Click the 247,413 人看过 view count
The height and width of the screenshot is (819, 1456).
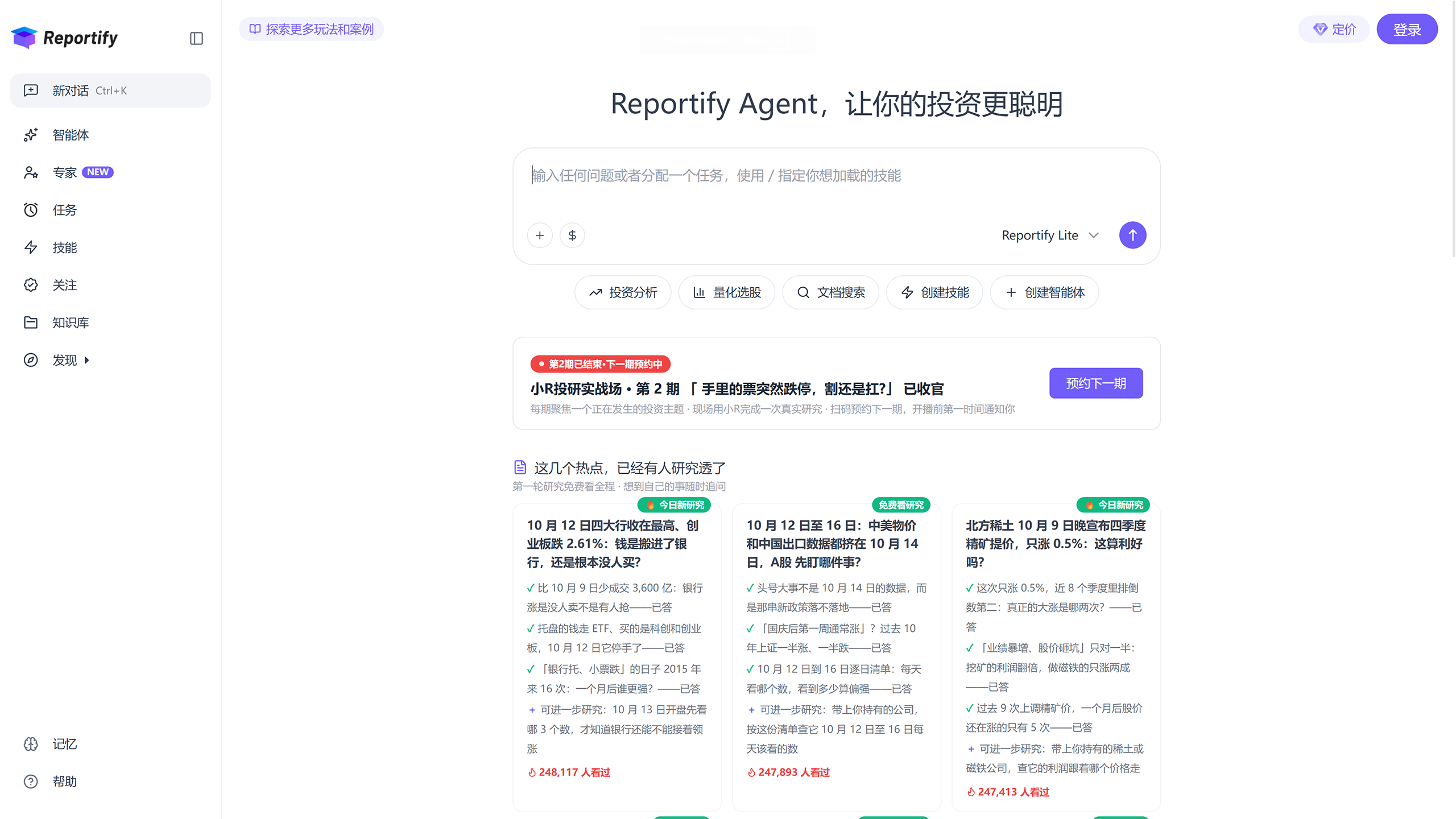pyautogui.click(x=1008, y=792)
